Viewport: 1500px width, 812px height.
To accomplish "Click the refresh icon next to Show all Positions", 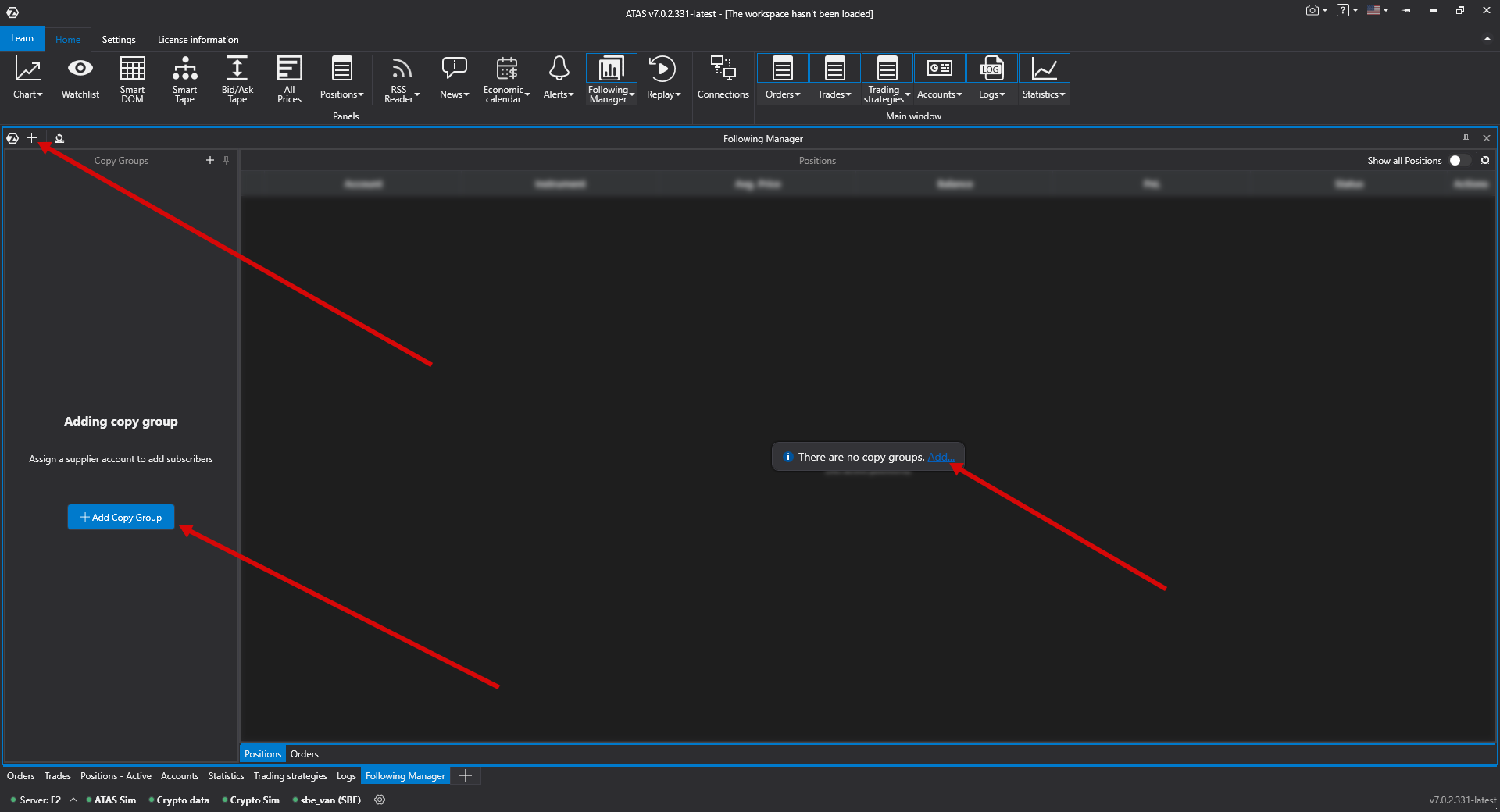I will coord(1485,160).
